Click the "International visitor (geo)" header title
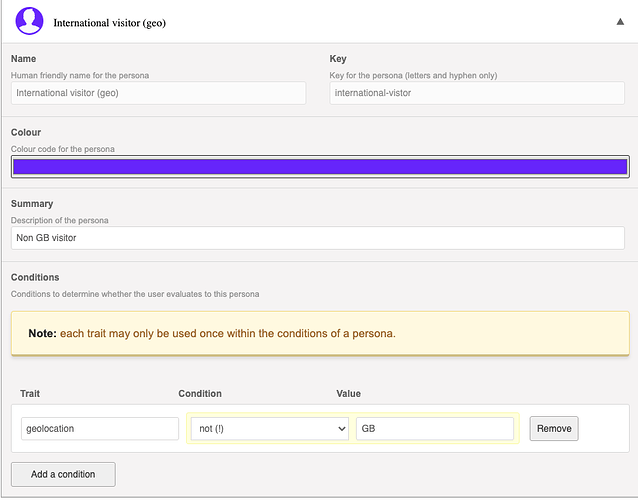The height and width of the screenshot is (500, 638). click(109, 22)
